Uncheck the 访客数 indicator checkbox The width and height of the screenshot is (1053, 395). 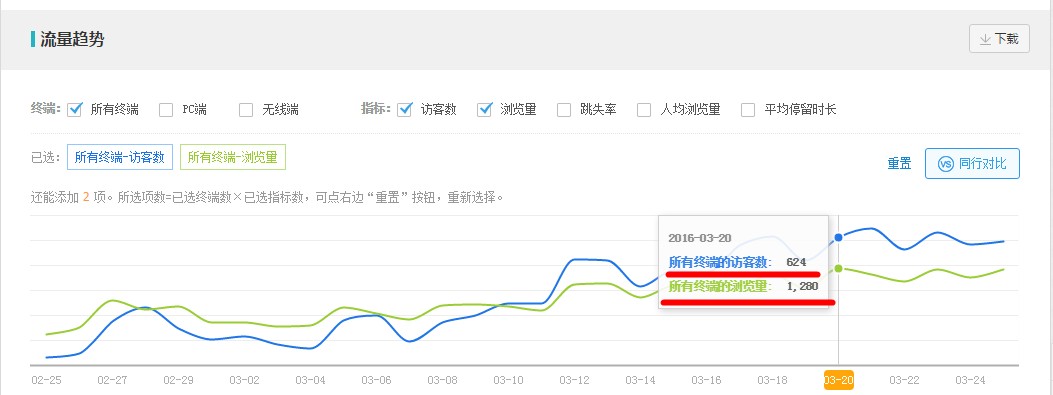(404, 109)
